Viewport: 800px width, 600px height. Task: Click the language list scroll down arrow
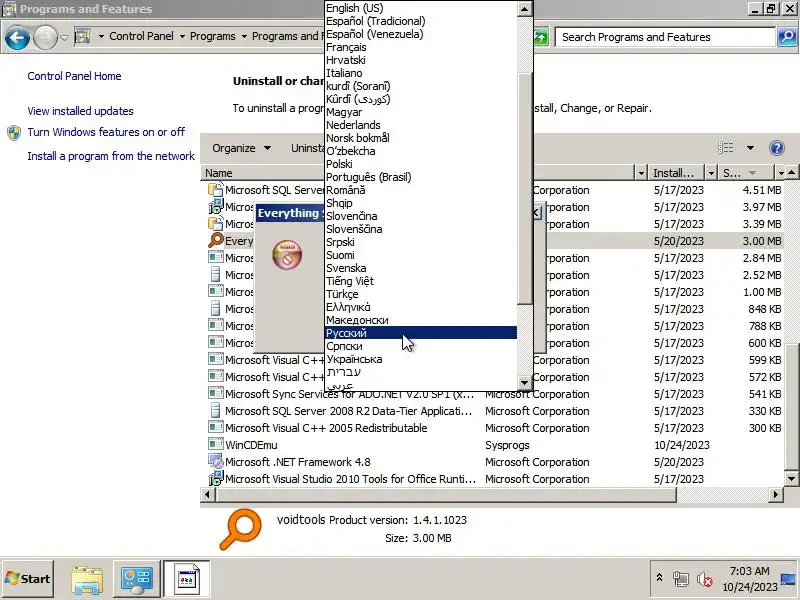coord(524,382)
